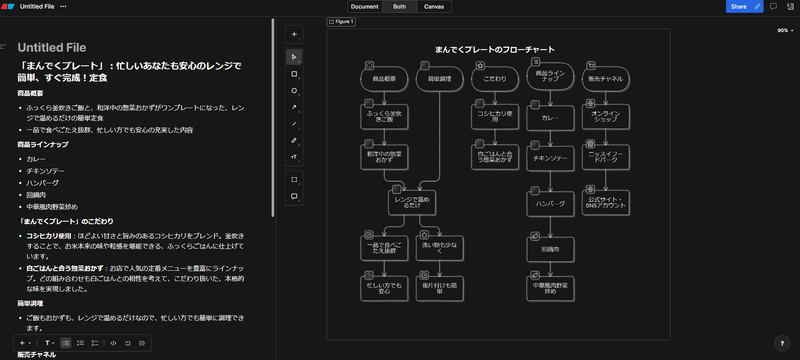Viewport: 800px width, 360px height.
Task: Switch to the Both view tab
Action: (399, 7)
